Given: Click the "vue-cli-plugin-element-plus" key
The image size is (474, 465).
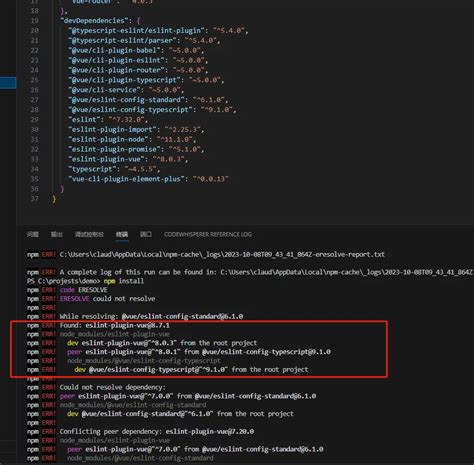Looking at the screenshot, I should [126, 179].
